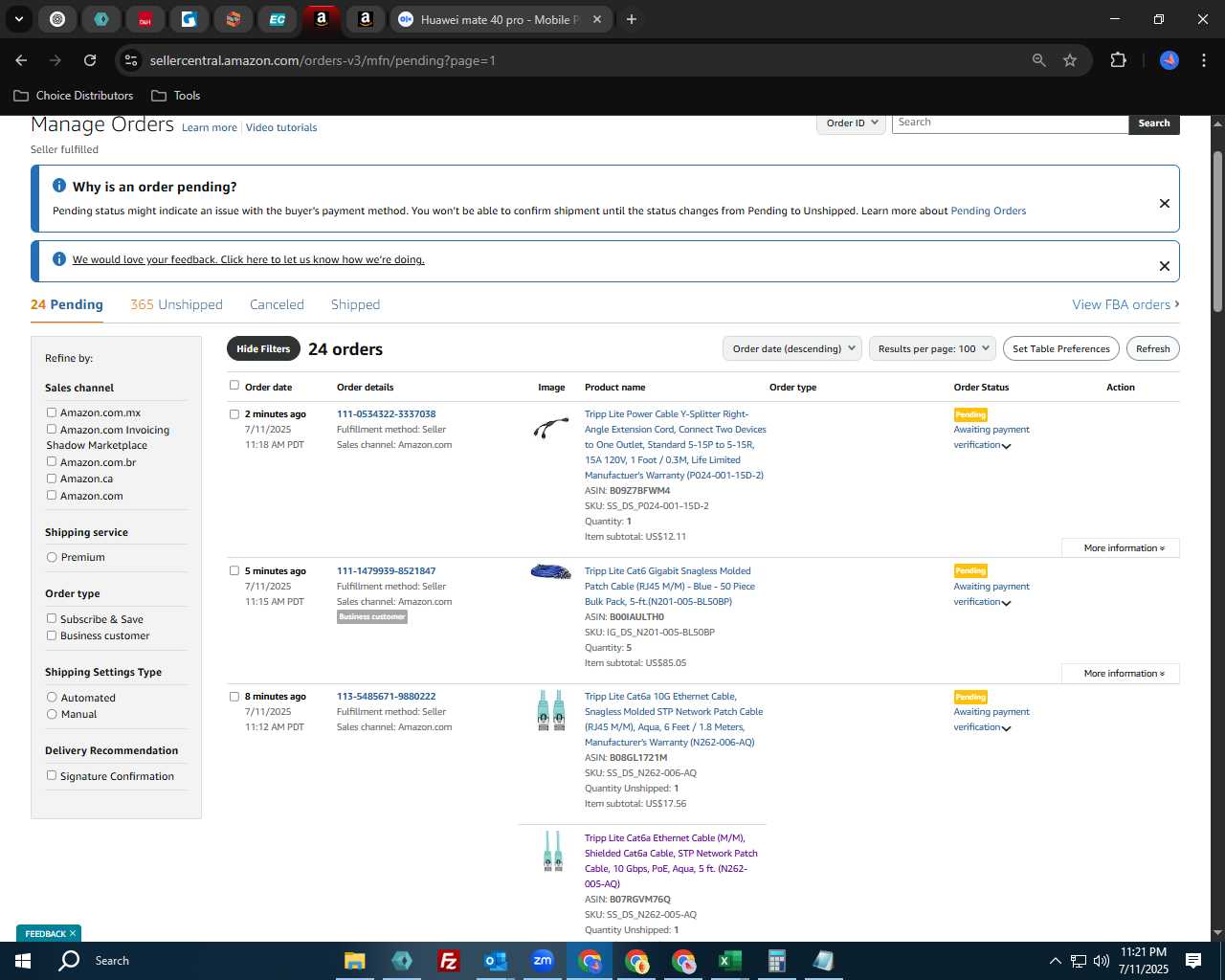Viewport: 1225px width, 980px height.
Task: Open the Pending Orders help link
Action: tap(988, 211)
